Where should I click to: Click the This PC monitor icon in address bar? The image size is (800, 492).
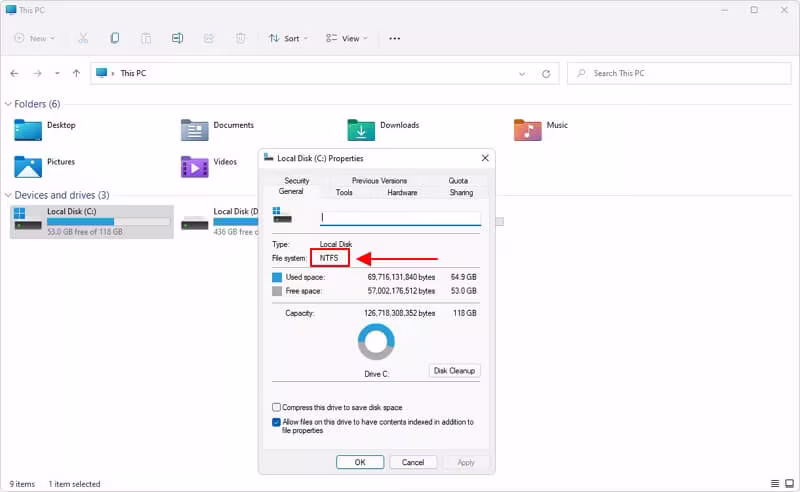pos(102,73)
